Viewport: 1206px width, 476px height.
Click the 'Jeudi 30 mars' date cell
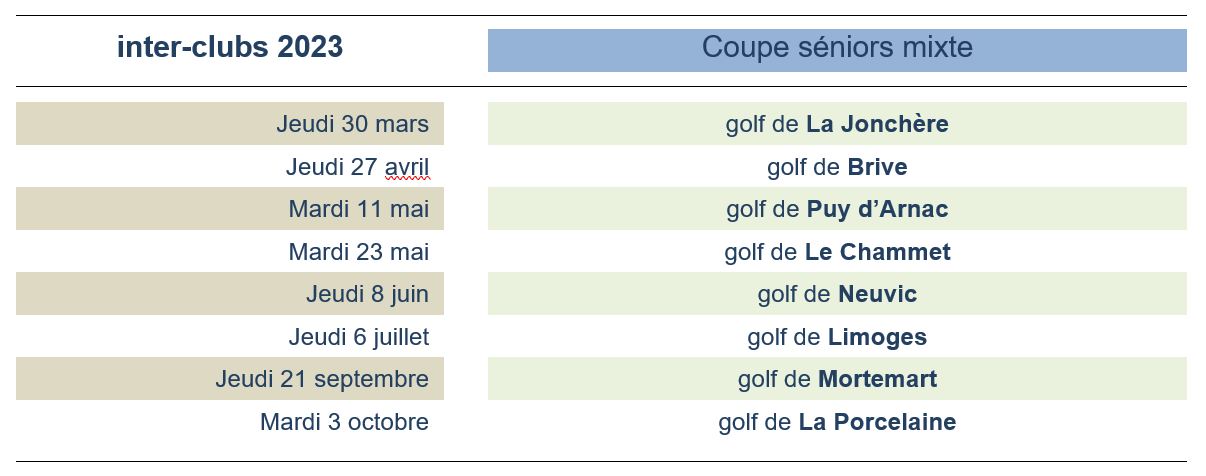point(230,124)
